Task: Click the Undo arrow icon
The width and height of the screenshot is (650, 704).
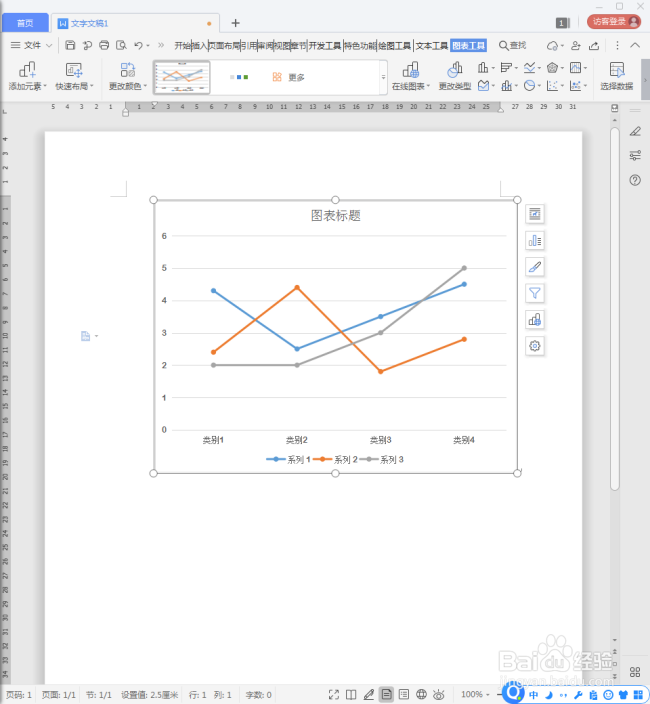Action: 138,45
